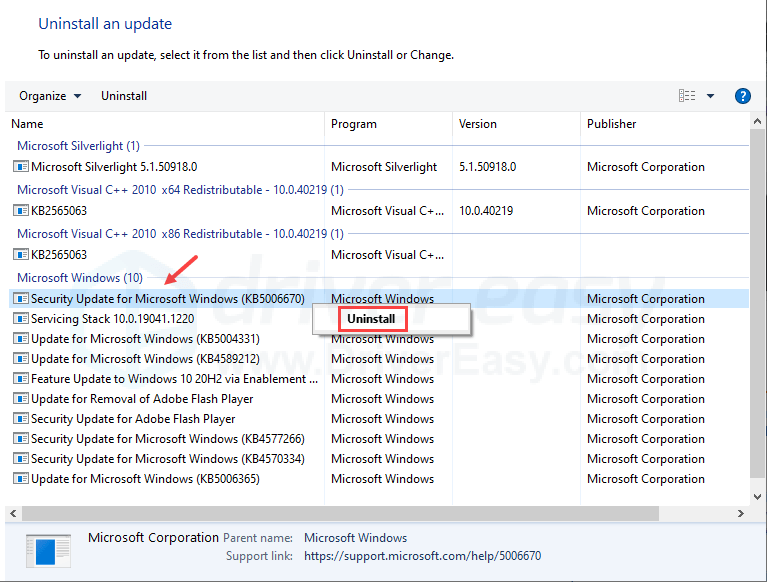Sort the list by Name column header
This screenshot has width=767, height=582.
click(28, 124)
